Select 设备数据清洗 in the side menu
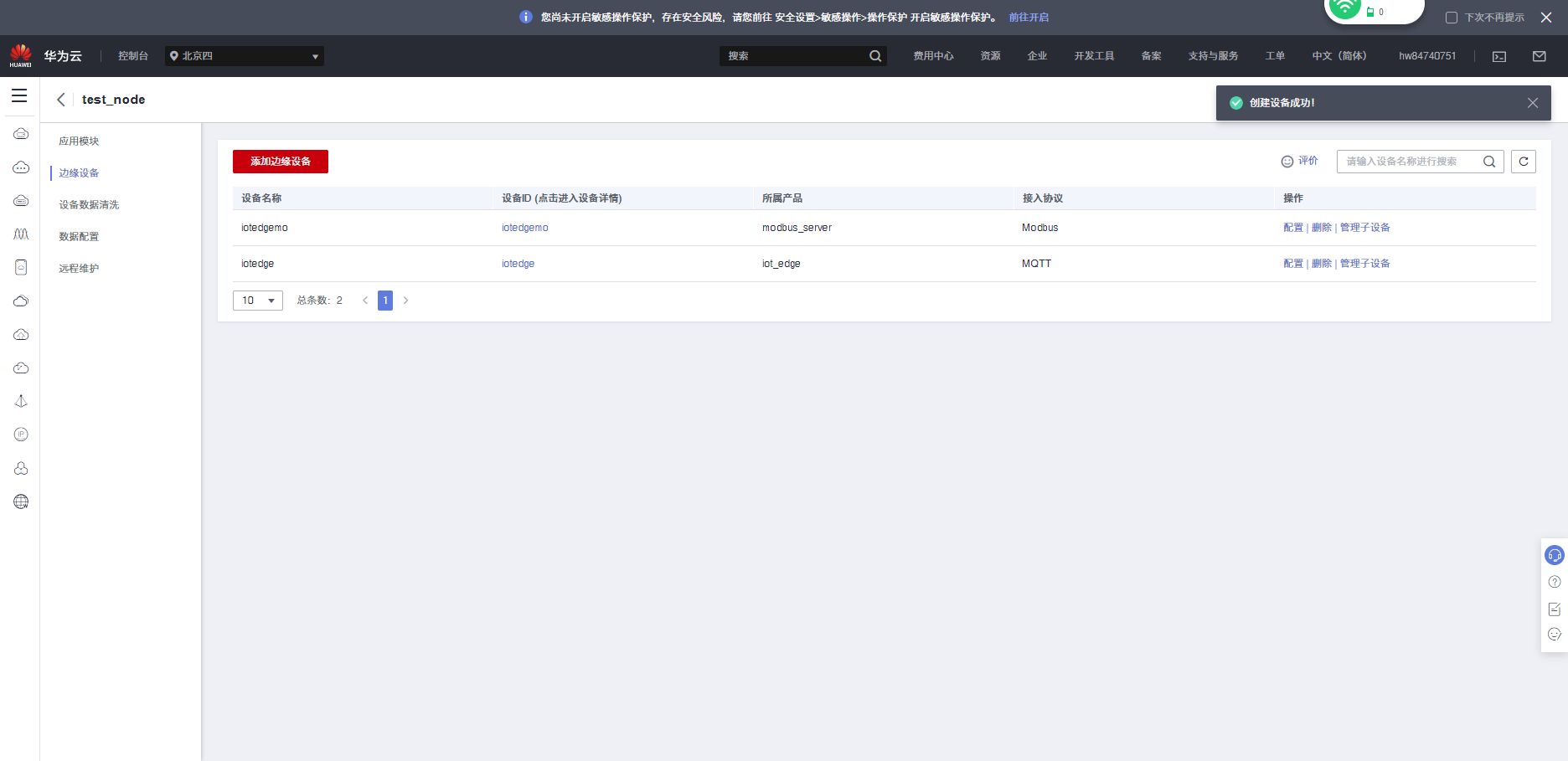 pos(89,205)
